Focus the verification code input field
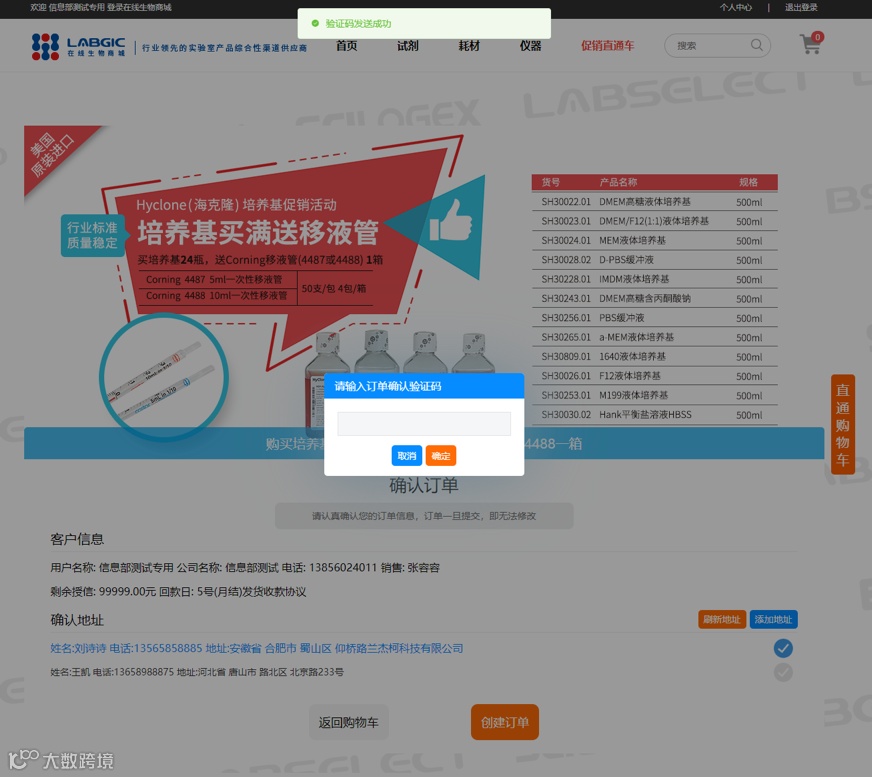872x777 pixels. click(x=424, y=424)
